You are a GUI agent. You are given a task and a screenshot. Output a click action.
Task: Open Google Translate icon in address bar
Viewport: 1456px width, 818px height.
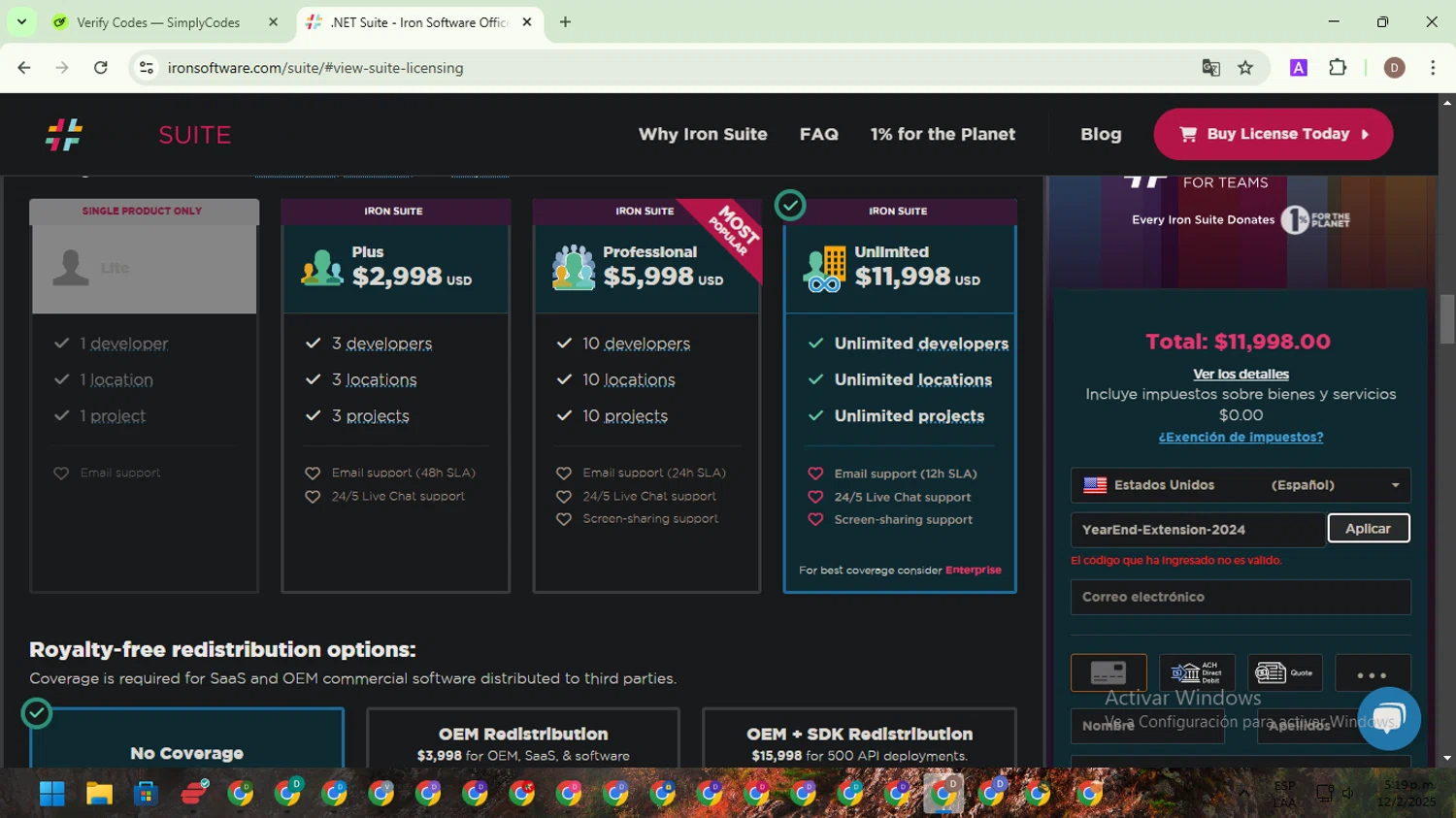pos(1210,68)
